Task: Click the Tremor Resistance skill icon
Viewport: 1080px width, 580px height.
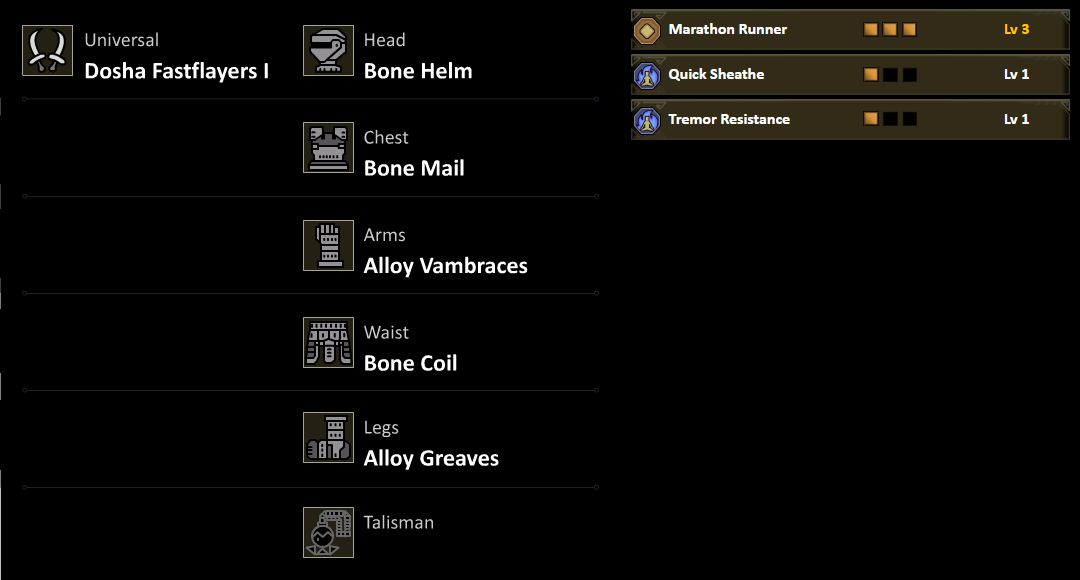Action: [x=647, y=120]
